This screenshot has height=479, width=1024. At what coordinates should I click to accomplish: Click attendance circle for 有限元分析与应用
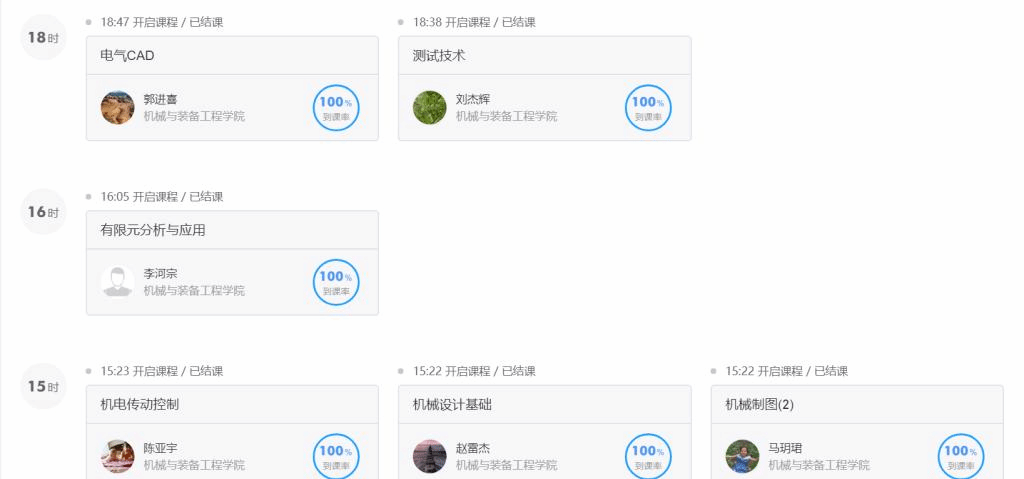click(x=336, y=282)
